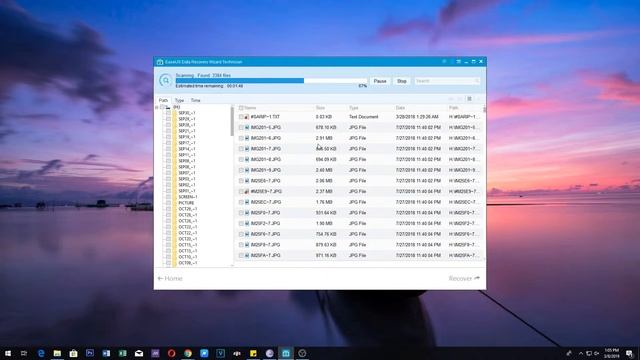Switch to the Type tab
Image resolution: width=640 pixels, height=360 pixels.
tap(179, 100)
